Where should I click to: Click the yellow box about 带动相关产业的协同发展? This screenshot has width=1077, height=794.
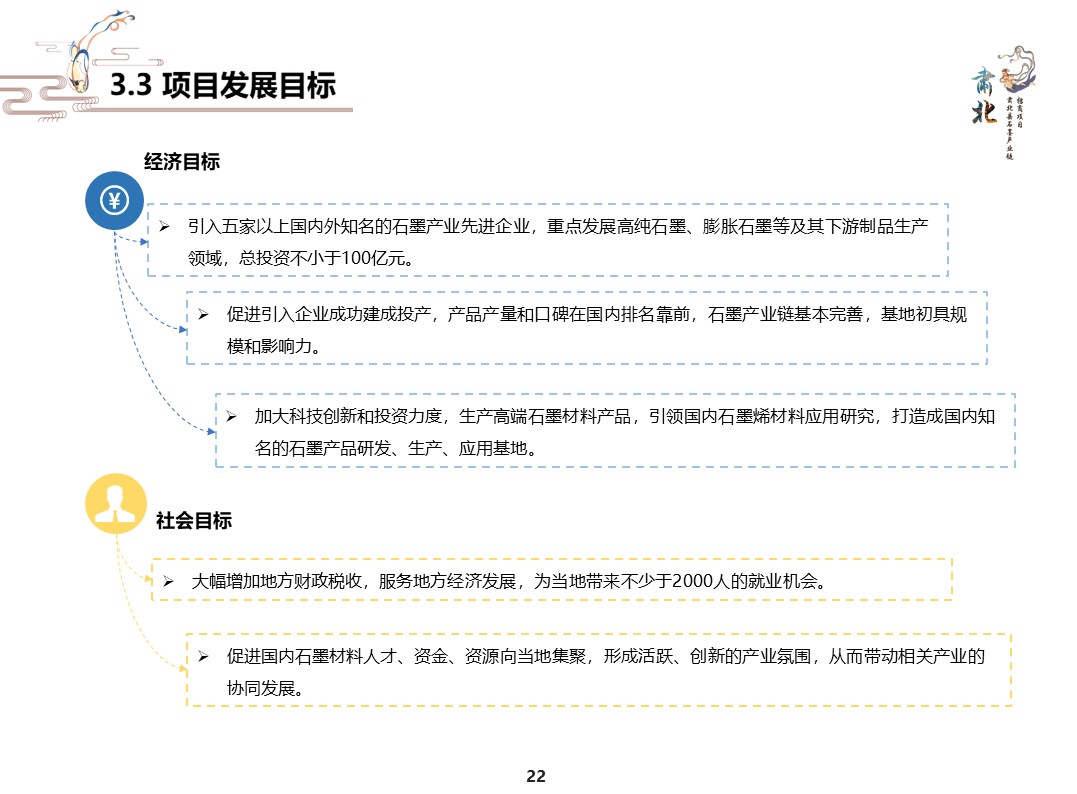click(599, 671)
